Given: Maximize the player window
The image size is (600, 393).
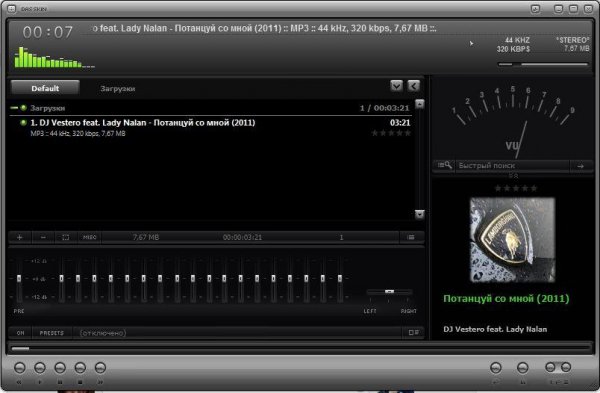Looking at the screenshot, I should click(x=573, y=9).
